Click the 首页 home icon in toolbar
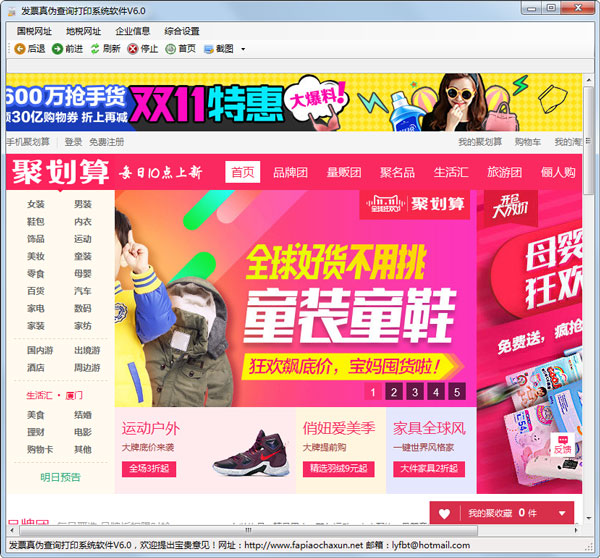The image size is (600, 558). [x=170, y=49]
